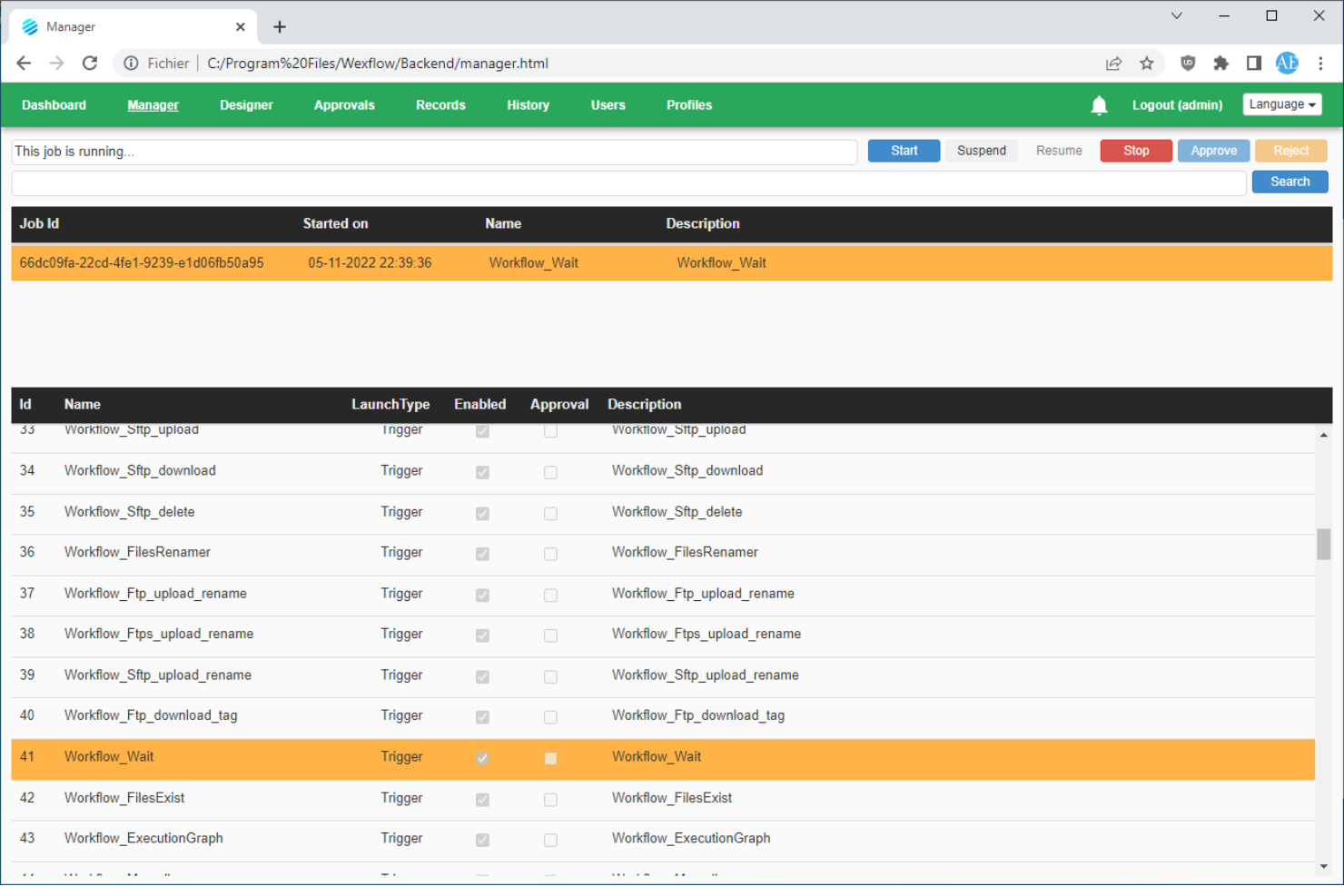Open the notification bell icon
1344x896 pixels.
pyautogui.click(x=1099, y=105)
